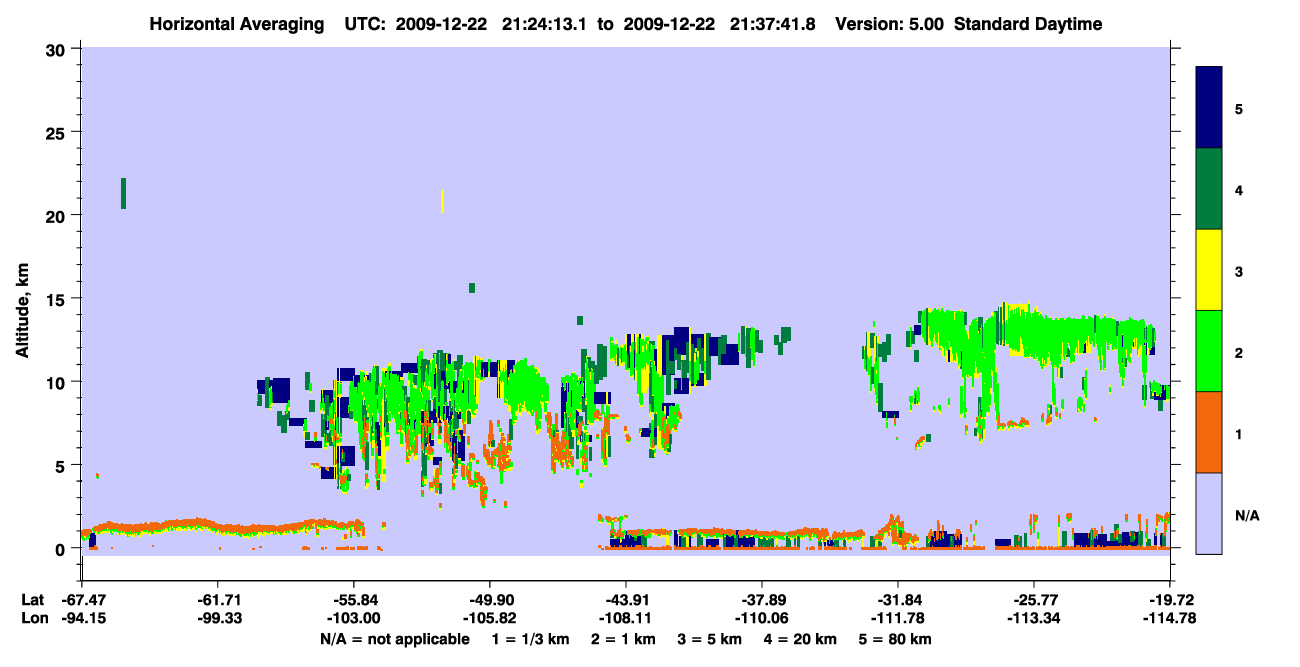The width and height of the screenshot is (1300, 667).
Task: Click the -49.90 latitude label
Action: coord(489,600)
